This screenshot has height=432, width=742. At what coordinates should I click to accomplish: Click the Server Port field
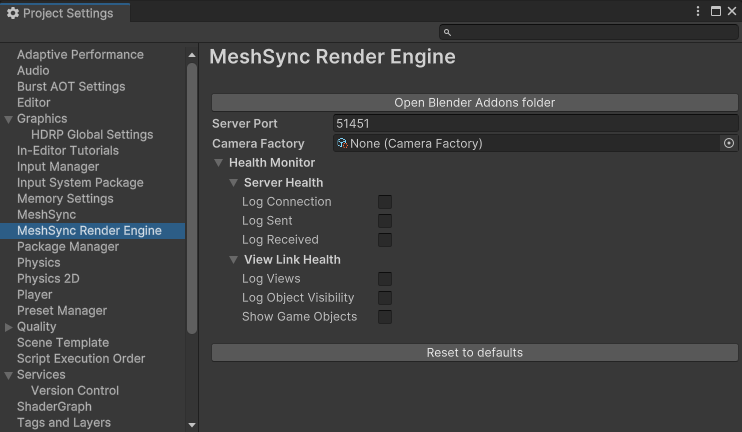pyautogui.click(x=535, y=123)
